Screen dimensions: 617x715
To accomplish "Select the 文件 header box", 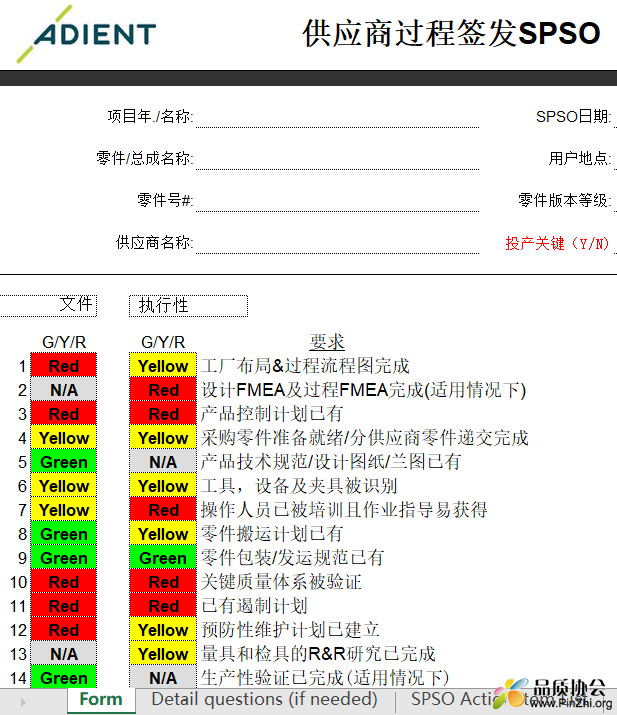I will (x=48, y=306).
